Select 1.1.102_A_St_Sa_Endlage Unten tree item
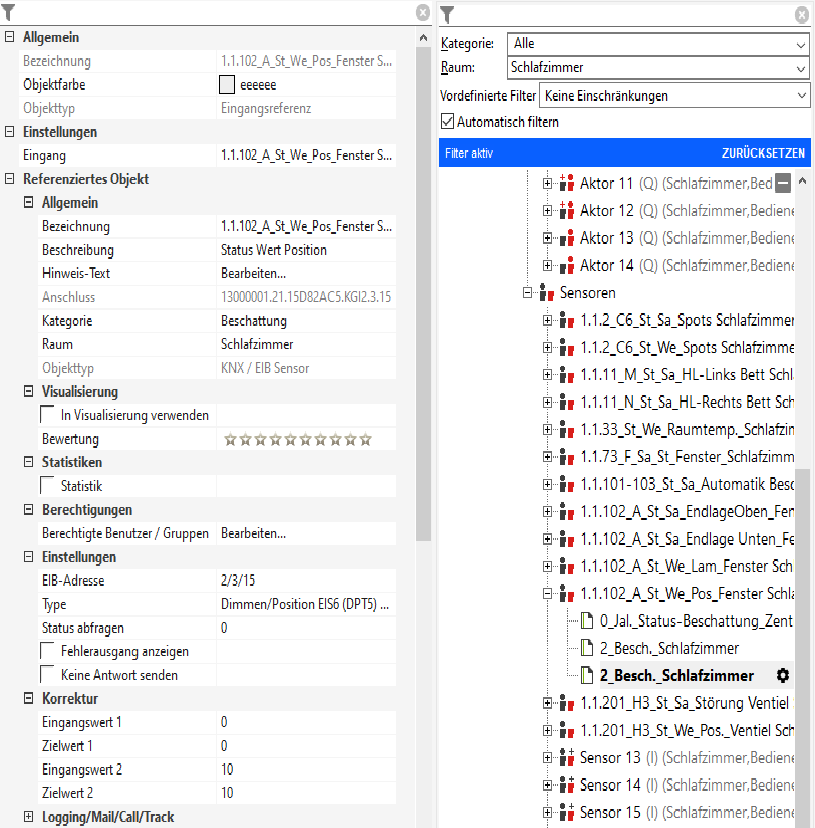This screenshot has width=815, height=828. (687, 539)
